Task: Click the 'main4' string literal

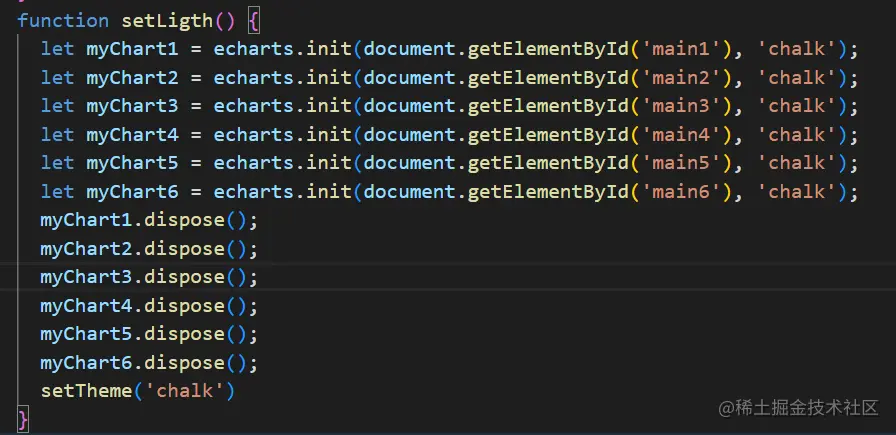Action: pyautogui.click(x=681, y=135)
